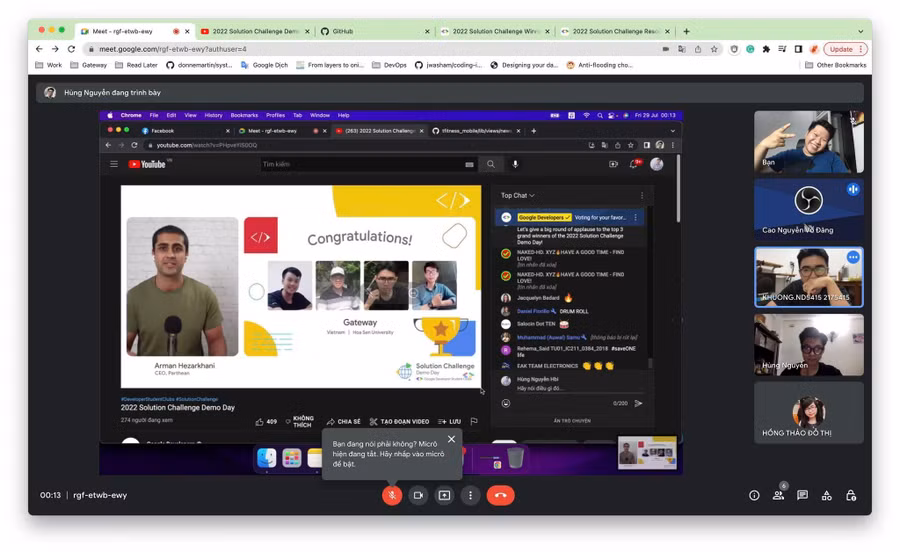Expand the tab search chevron
The height and width of the screenshot is (552, 900).
pos(860,31)
